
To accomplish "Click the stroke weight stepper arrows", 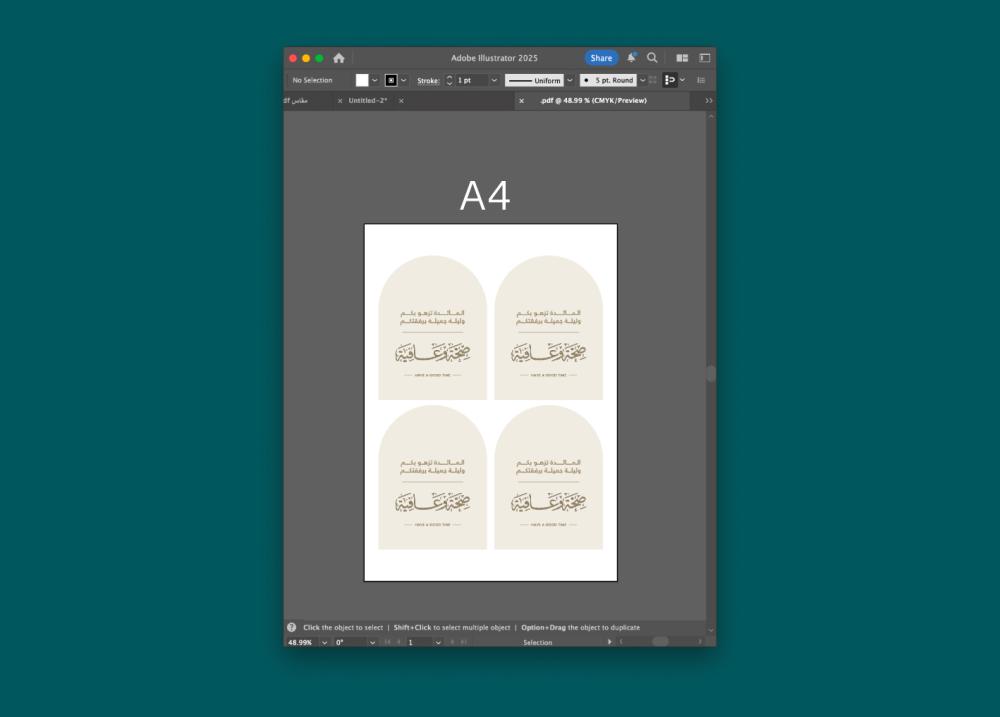I will tap(449, 80).
